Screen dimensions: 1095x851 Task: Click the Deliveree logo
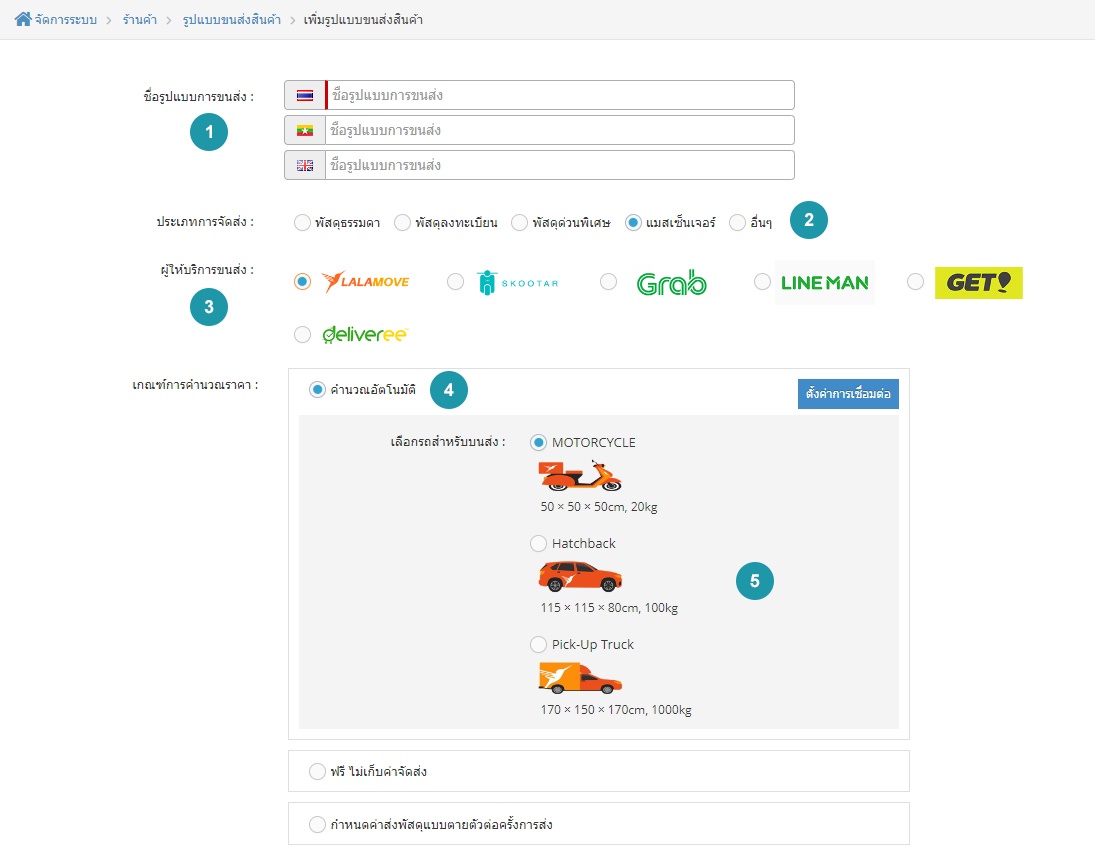(365, 334)
